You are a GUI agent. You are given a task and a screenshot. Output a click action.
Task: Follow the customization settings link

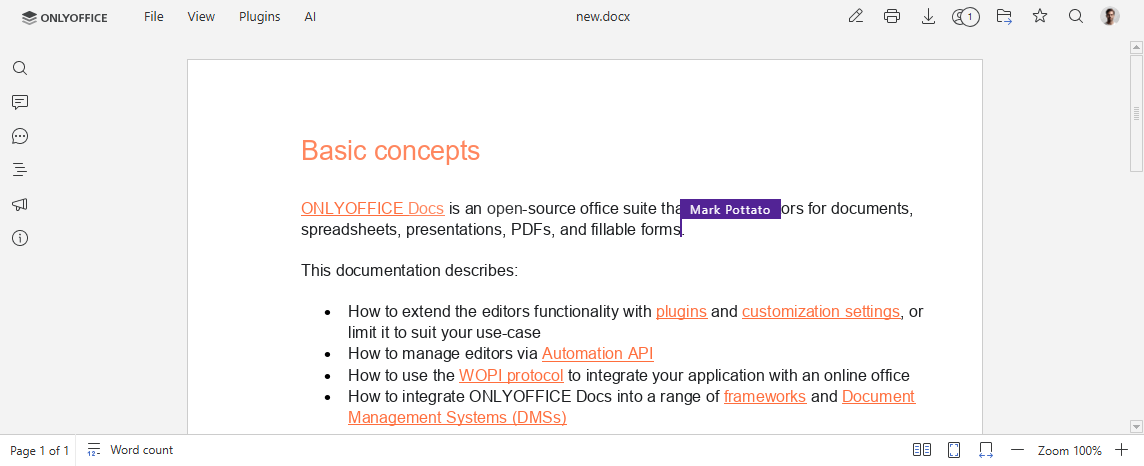pyautogui.click(x=821, y=311)
